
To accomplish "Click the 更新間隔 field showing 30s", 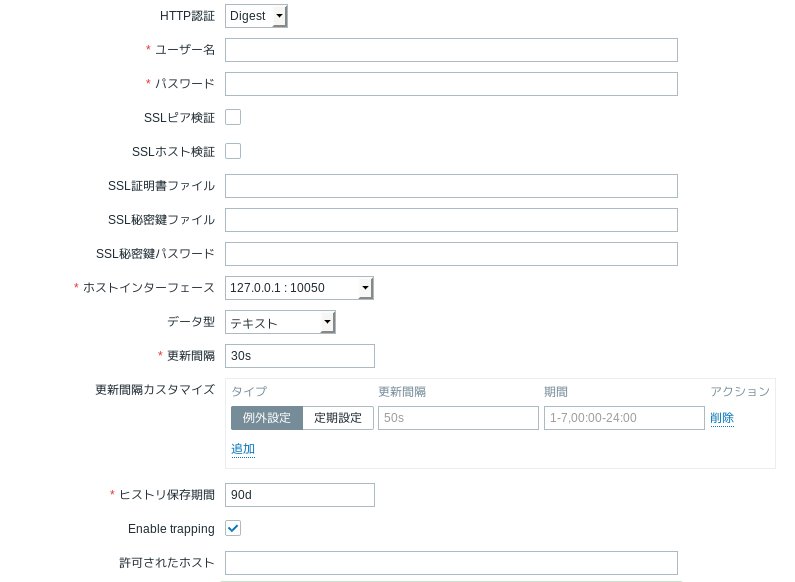I will point(300,356).
